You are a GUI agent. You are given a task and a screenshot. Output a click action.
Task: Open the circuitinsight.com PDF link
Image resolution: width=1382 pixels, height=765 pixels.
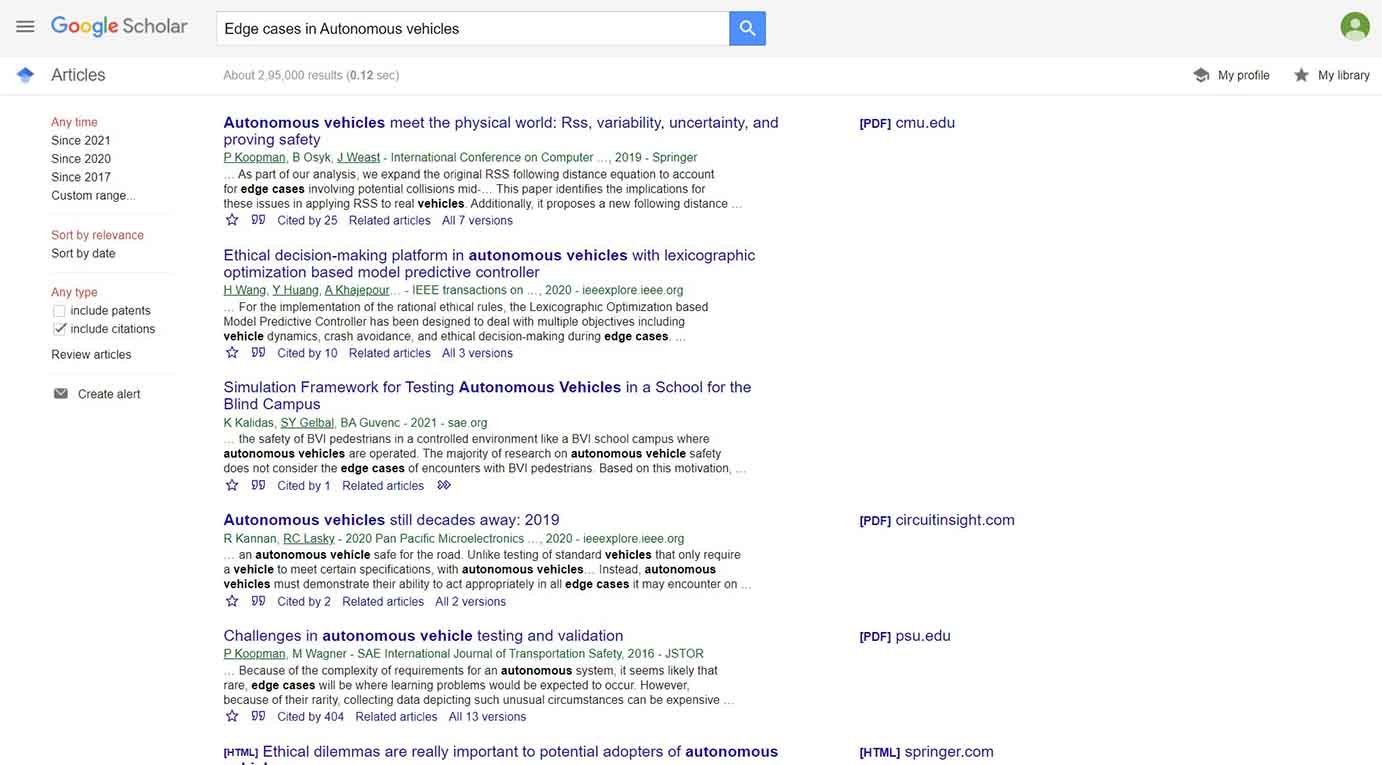[937, 520]
